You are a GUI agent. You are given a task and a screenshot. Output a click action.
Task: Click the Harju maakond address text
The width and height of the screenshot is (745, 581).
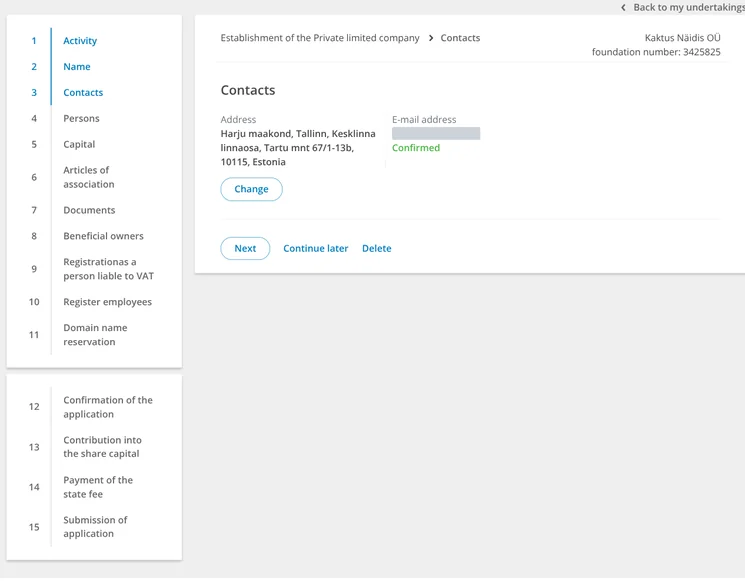tap(298, 148)
